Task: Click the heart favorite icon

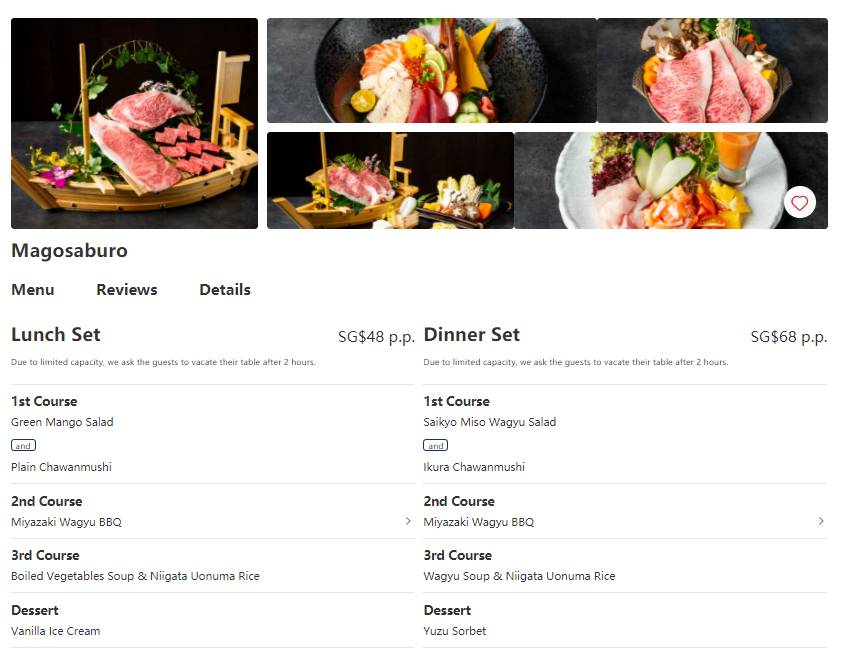Action: point(799,203)
